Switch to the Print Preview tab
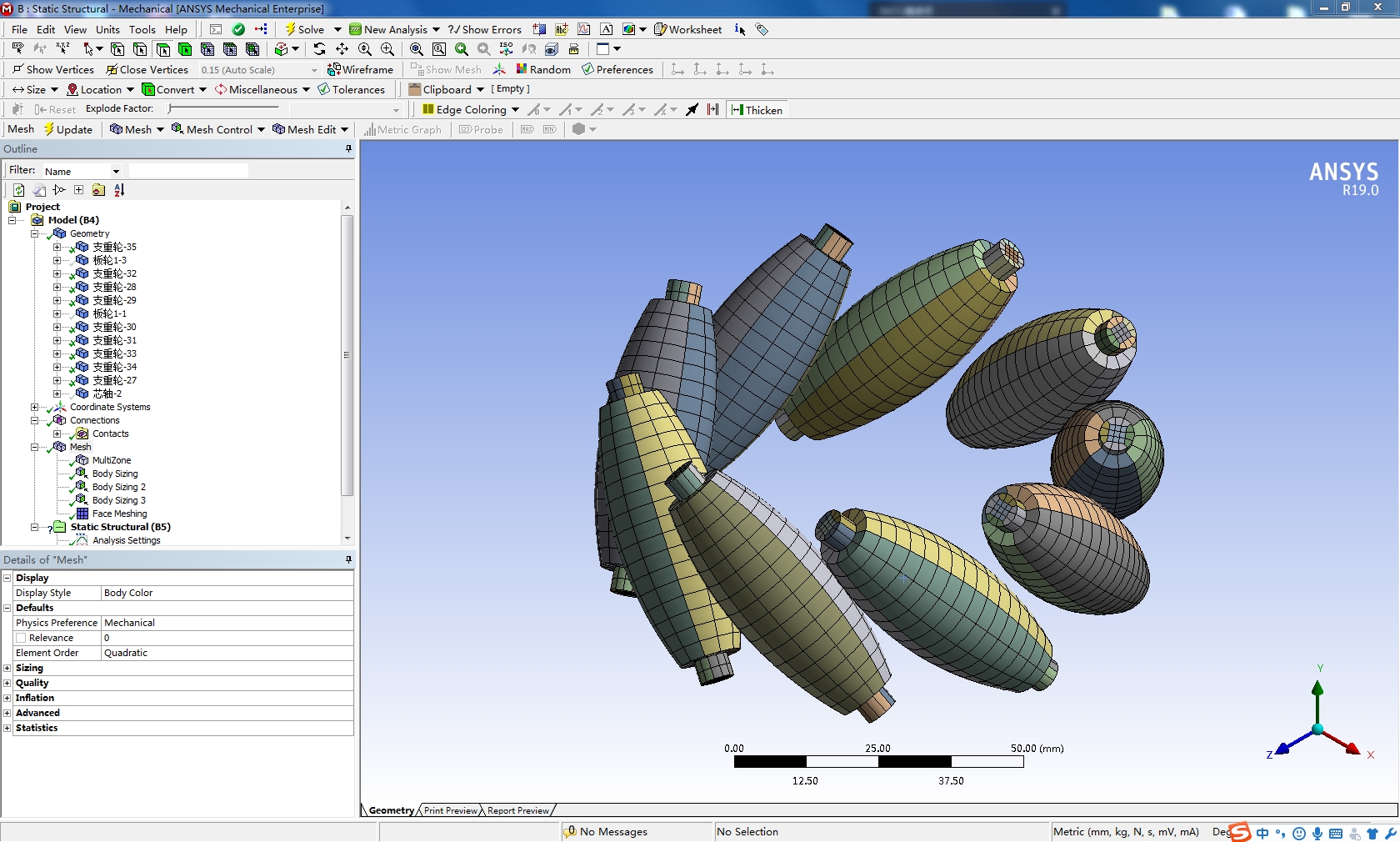 [x=450, y=810]
